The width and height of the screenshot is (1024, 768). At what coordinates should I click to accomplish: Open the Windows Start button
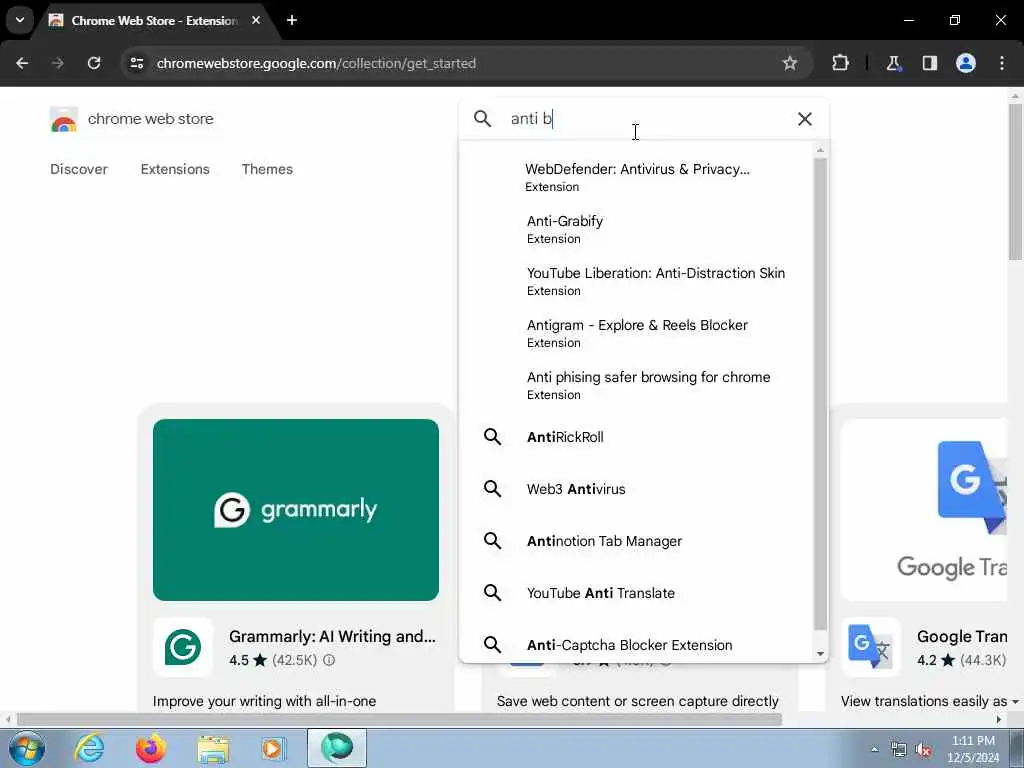point(26,748)
